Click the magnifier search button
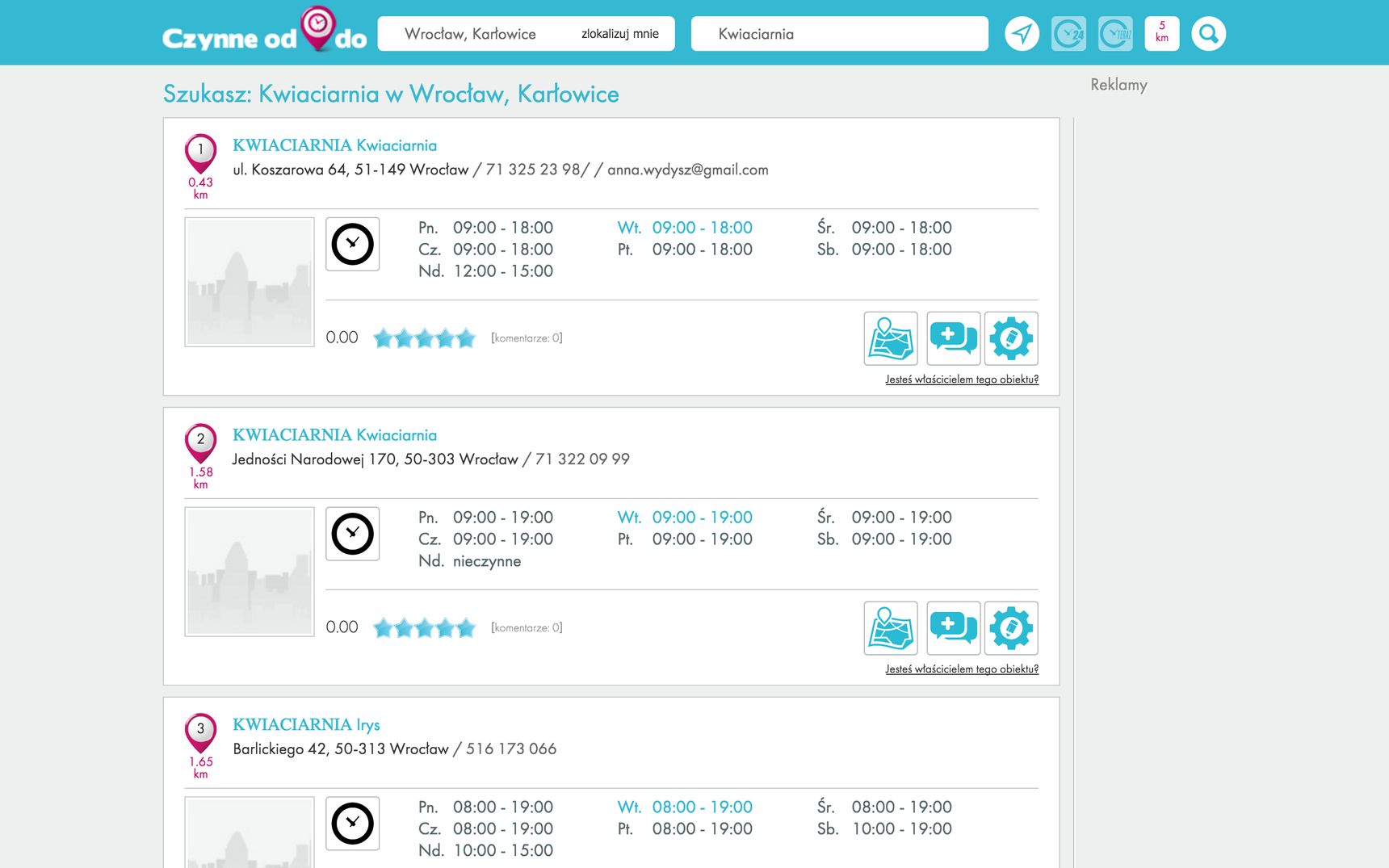This screenshot has height=868, width=1389. click(1209, 34)
